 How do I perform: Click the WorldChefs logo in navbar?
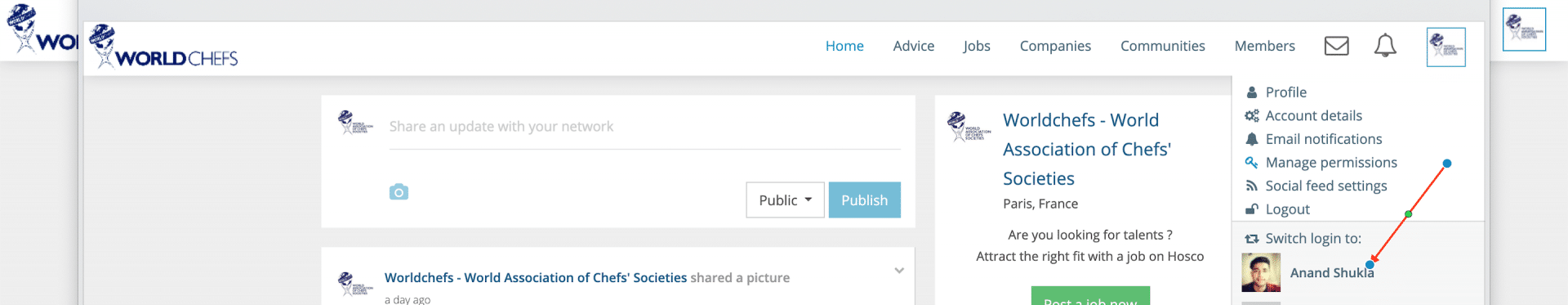[x=163, y=47]
